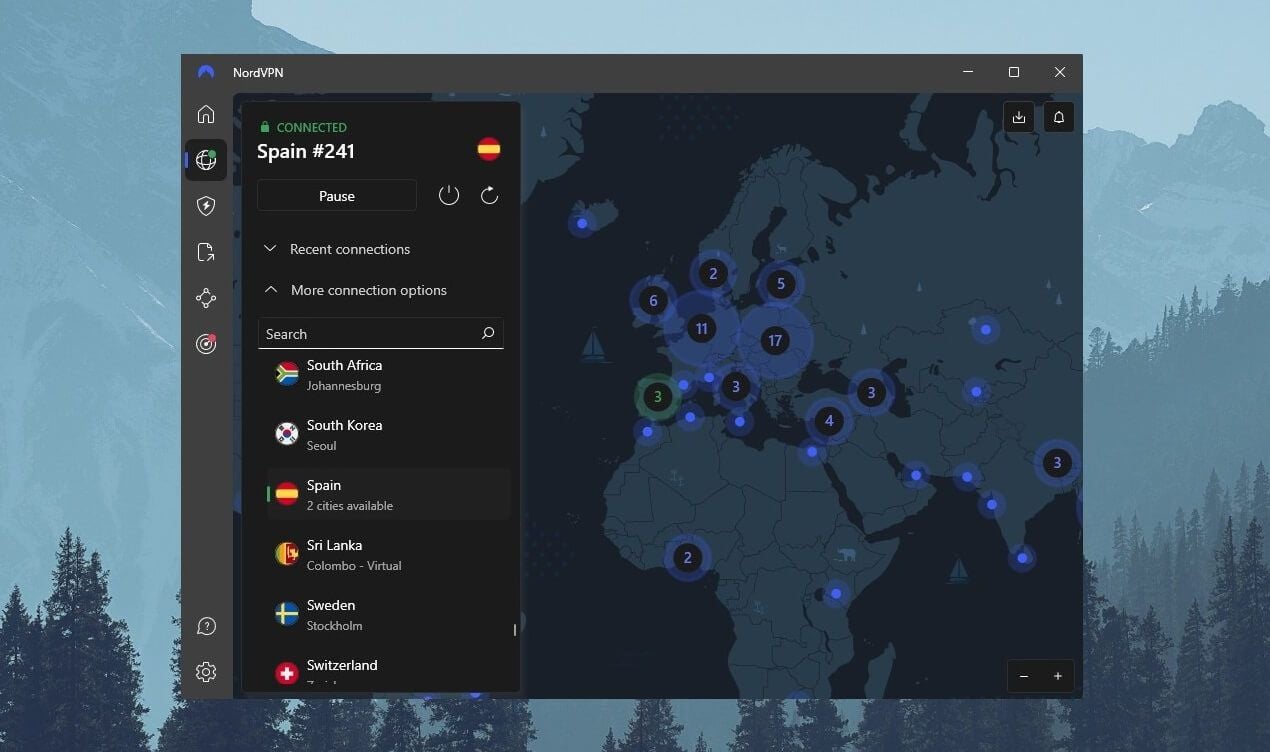Select Switzerland row in country list
Viewport: 1270px width, 752px height.
[388, 672]
